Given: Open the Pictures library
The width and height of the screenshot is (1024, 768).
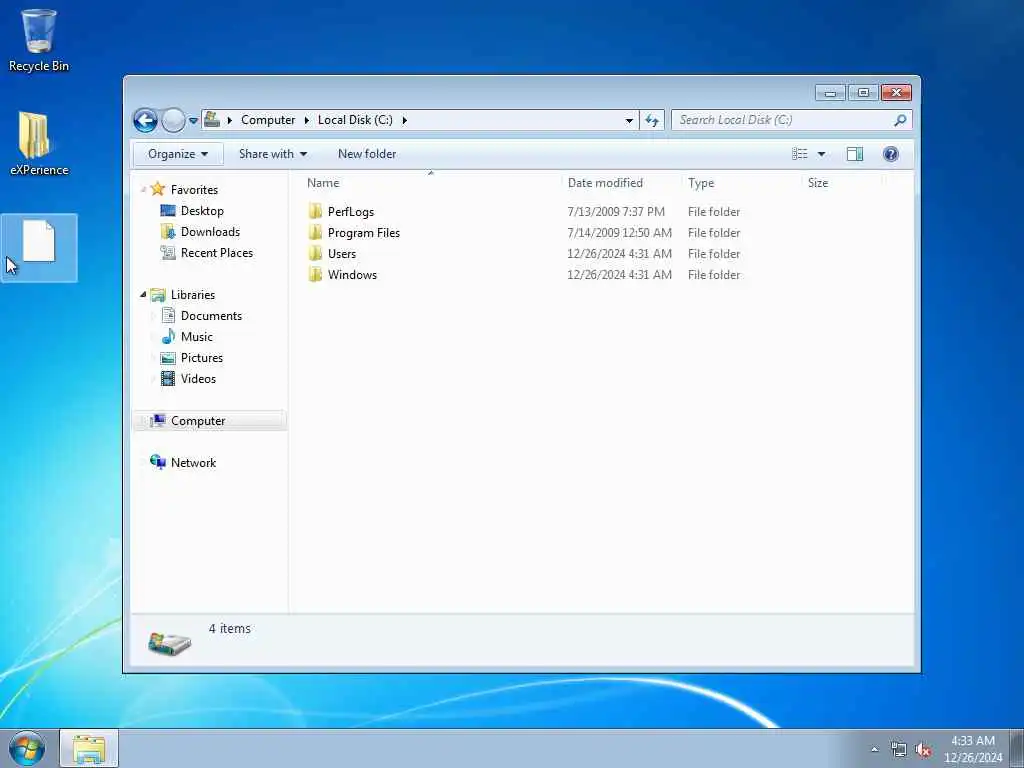Looking at the screenshot, I should pos(201,357).
